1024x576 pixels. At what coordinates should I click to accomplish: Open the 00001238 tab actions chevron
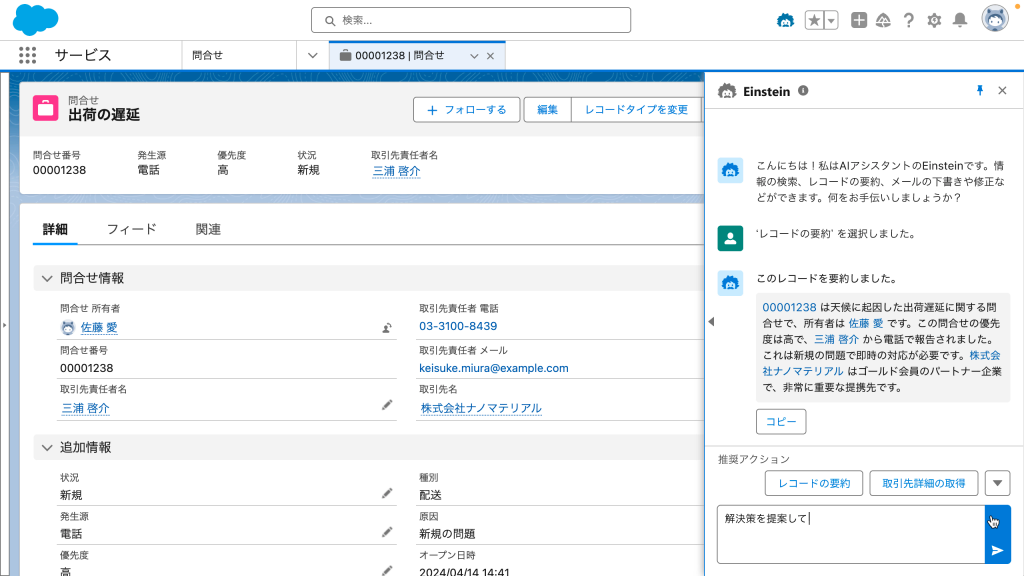pos(474,56)
